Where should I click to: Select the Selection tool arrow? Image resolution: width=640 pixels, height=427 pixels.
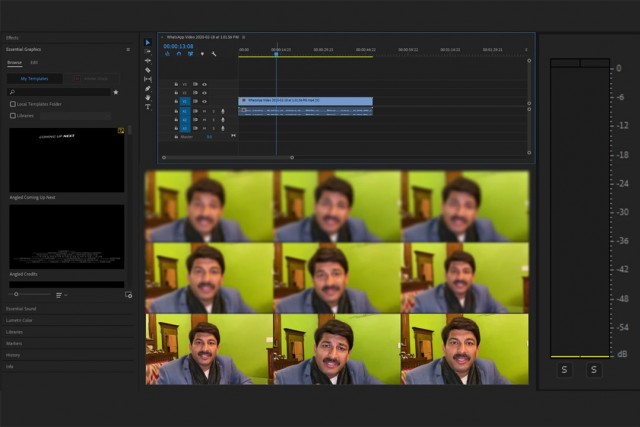pos(148,42)
